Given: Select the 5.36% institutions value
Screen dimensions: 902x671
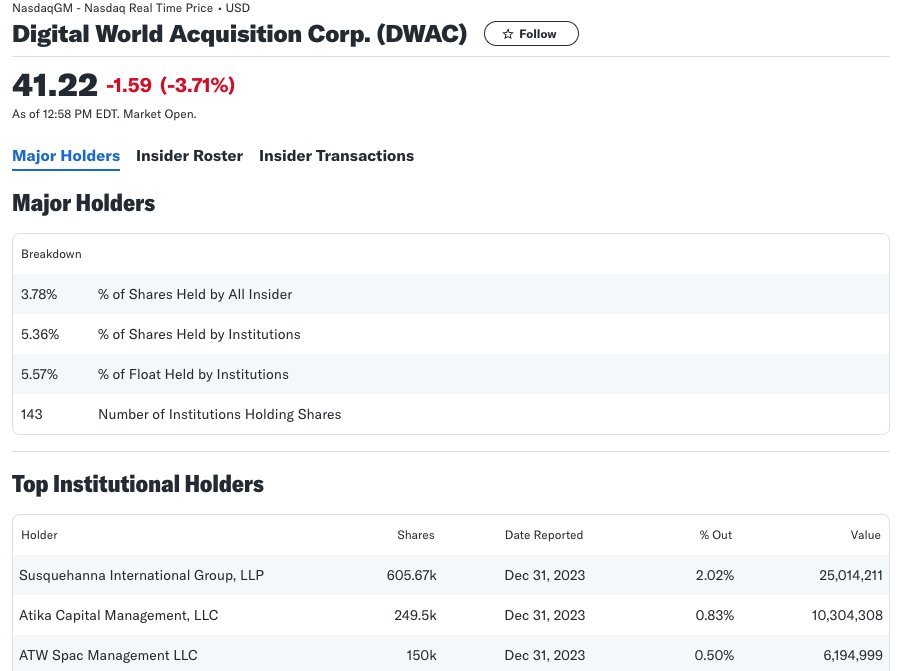Looking at the screenshot, I should tap(40, 334).
